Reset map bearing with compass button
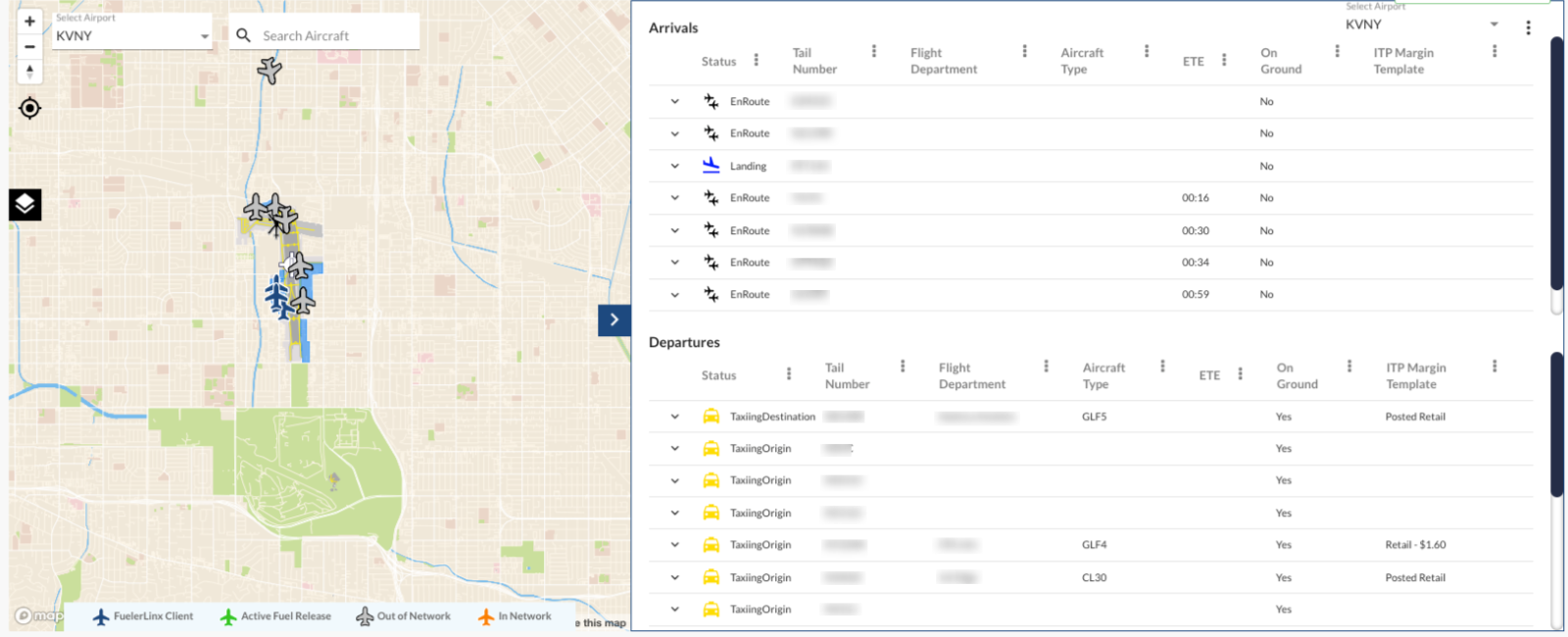The width and height of the screenshot is (1568, 637). (29, 72)
